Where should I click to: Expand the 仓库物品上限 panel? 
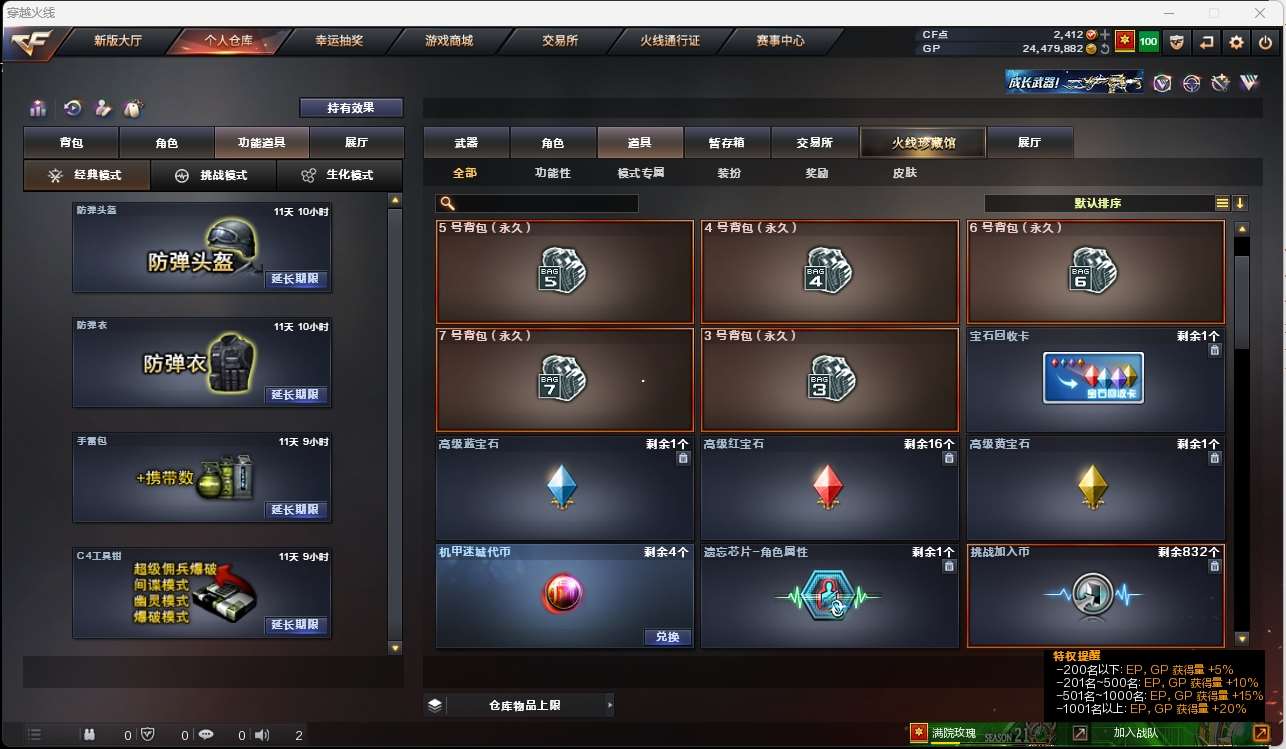click(519, 705)
